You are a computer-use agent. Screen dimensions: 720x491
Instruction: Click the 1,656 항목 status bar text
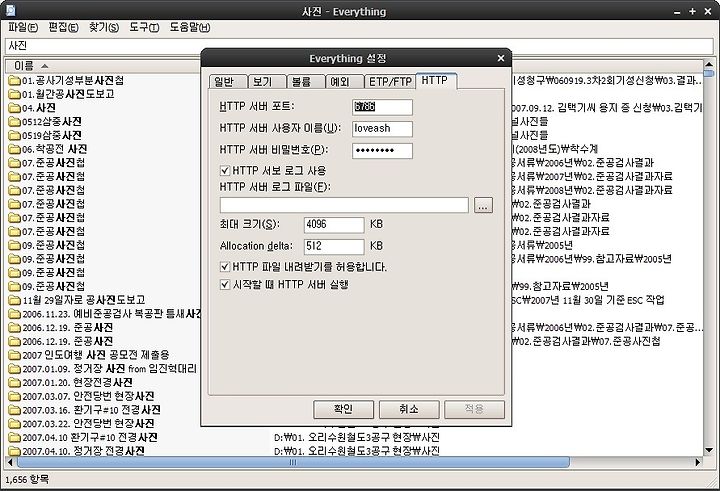point(27,480)
